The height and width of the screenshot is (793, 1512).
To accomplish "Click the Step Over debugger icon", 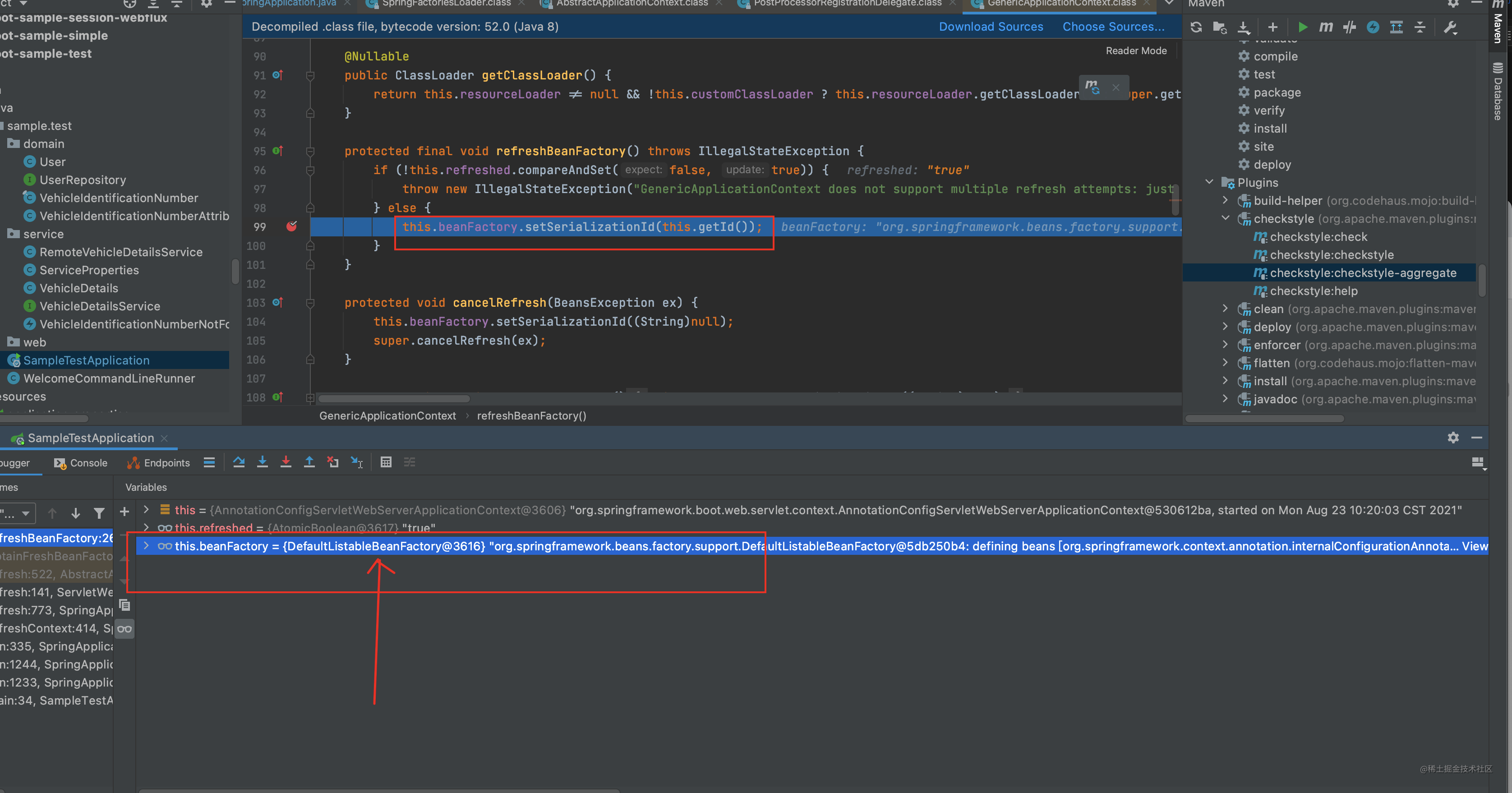I will pyautogui.click(x=239, y=462).
